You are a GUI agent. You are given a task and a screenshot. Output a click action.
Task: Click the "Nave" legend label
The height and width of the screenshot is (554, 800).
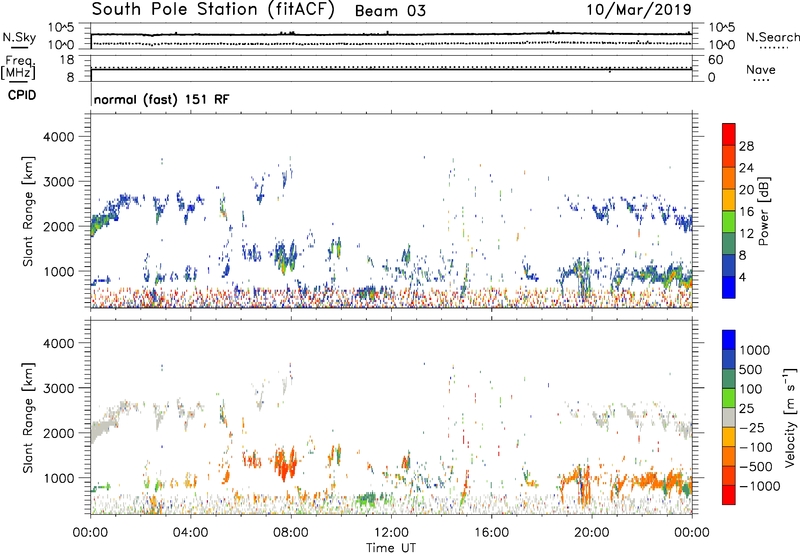760,70
